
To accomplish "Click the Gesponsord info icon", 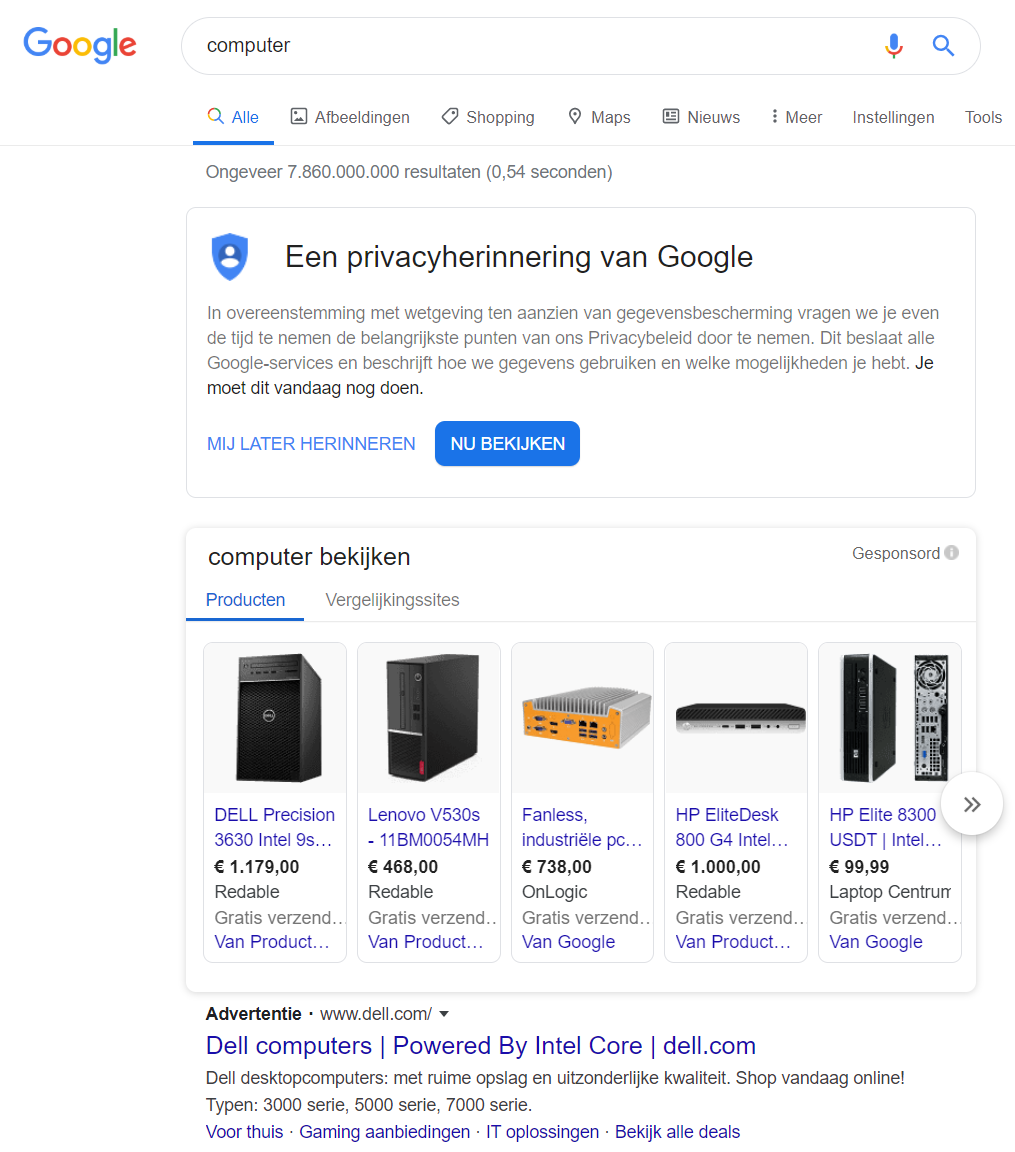I will (951, 553).
